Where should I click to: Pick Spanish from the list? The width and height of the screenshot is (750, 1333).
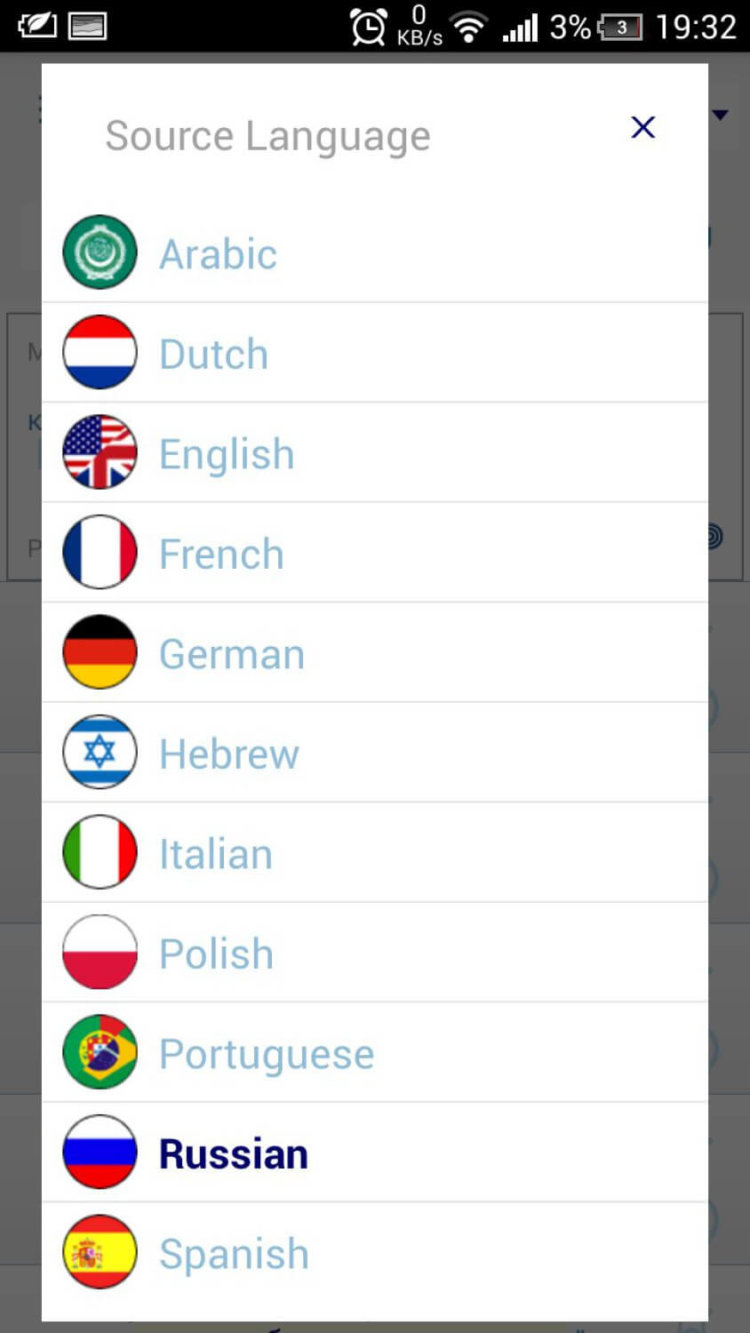pos(234,1254)
